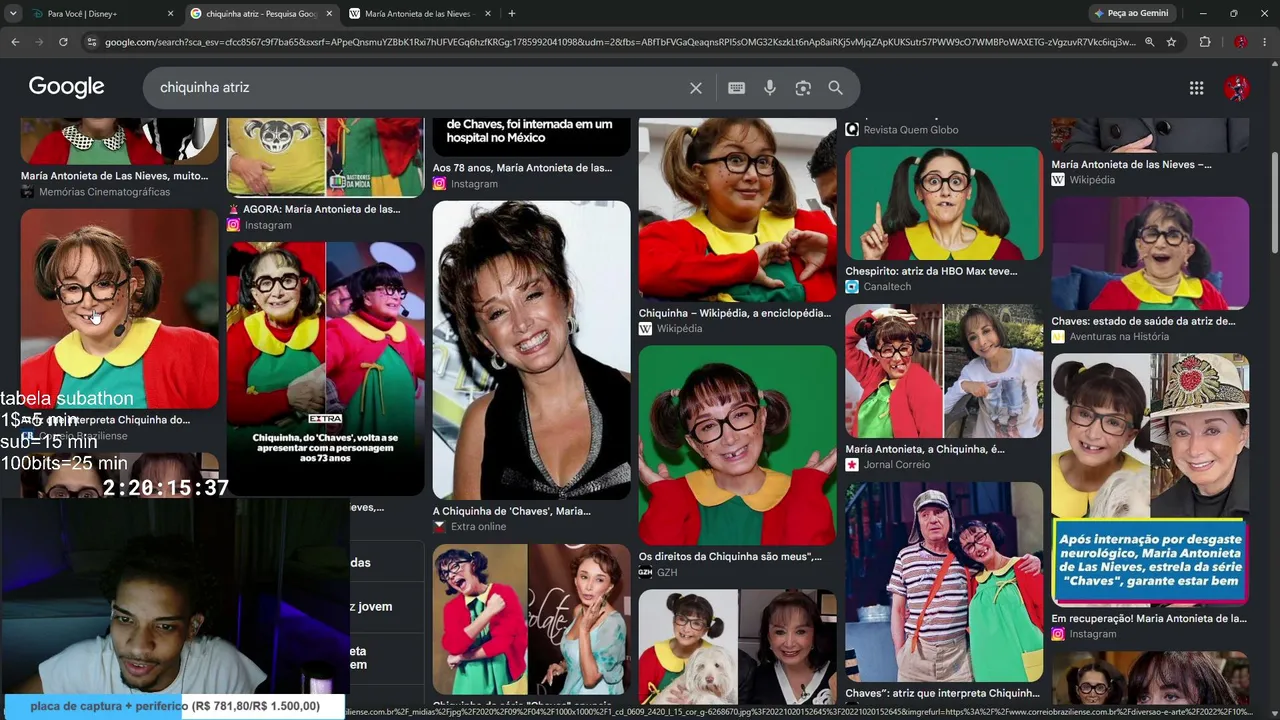Image resolution: width=1280 pixels, height=720 pixels.
Task: Click the Revista Quem Globo source name
Action: pos(911,130)
